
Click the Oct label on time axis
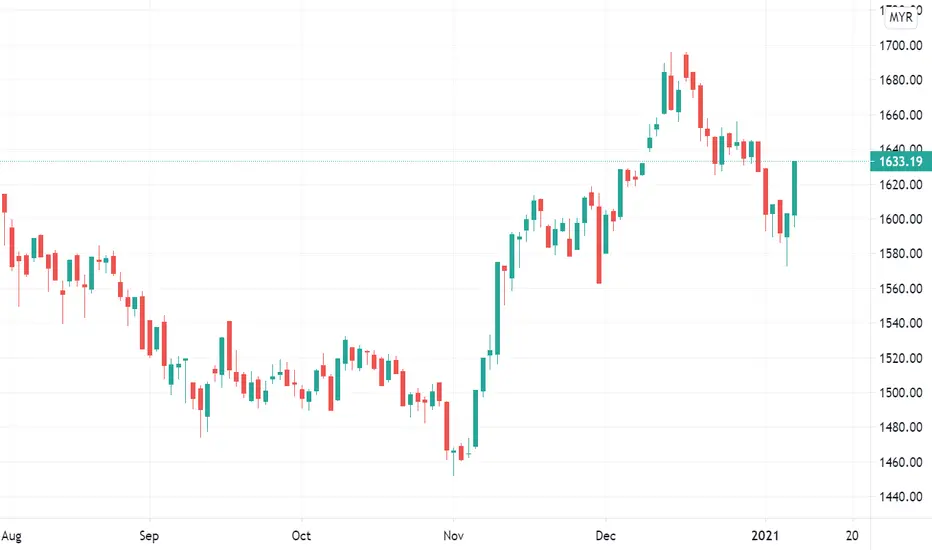(x=301, y=535)
